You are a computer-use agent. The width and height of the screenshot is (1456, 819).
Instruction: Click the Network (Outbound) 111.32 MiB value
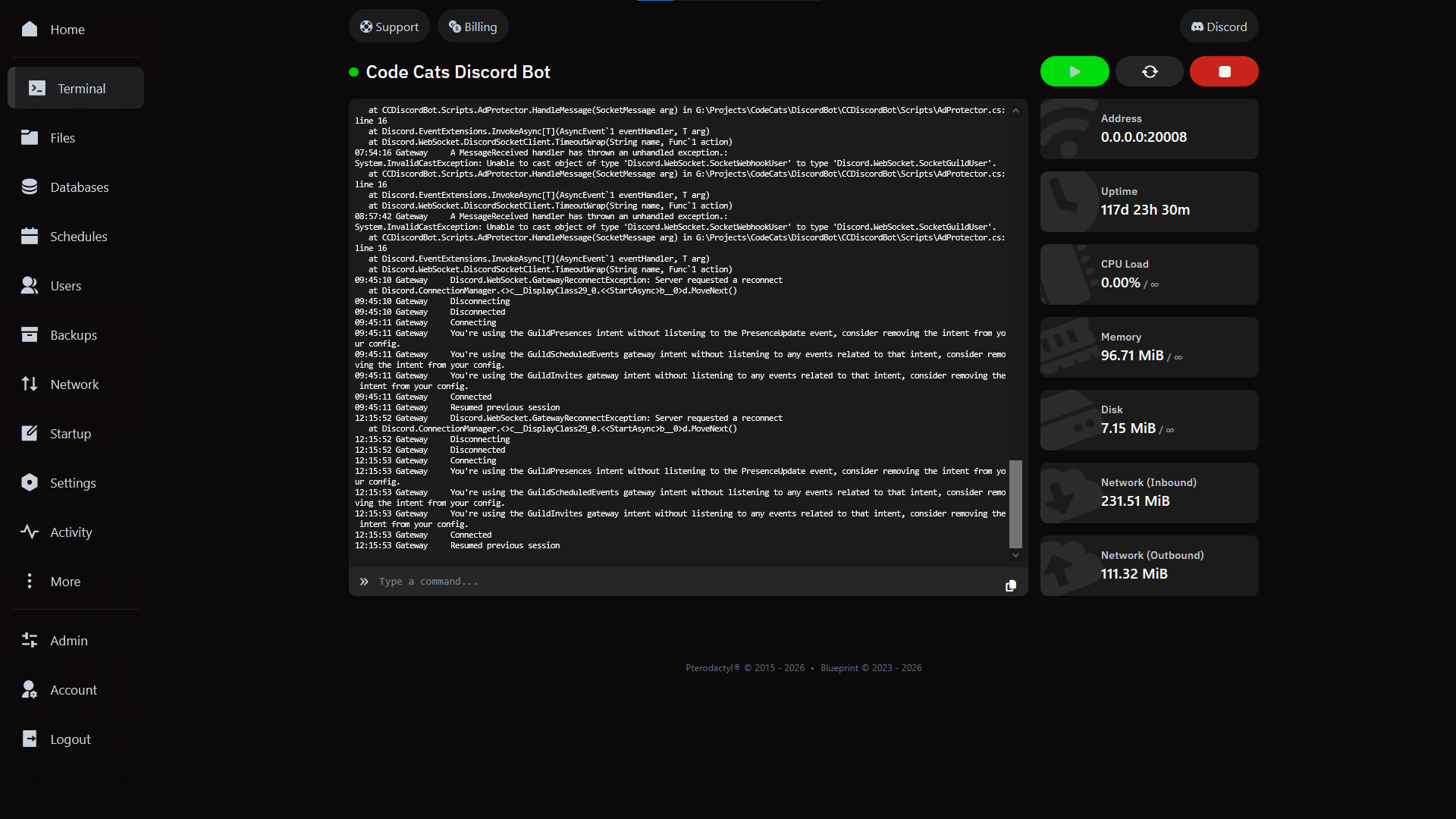pos(1134,574)
